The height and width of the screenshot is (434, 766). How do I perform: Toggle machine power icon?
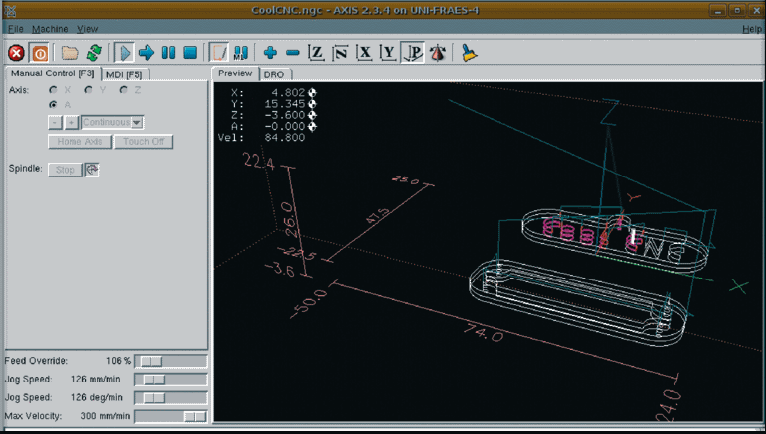click(x=40, y=53)
